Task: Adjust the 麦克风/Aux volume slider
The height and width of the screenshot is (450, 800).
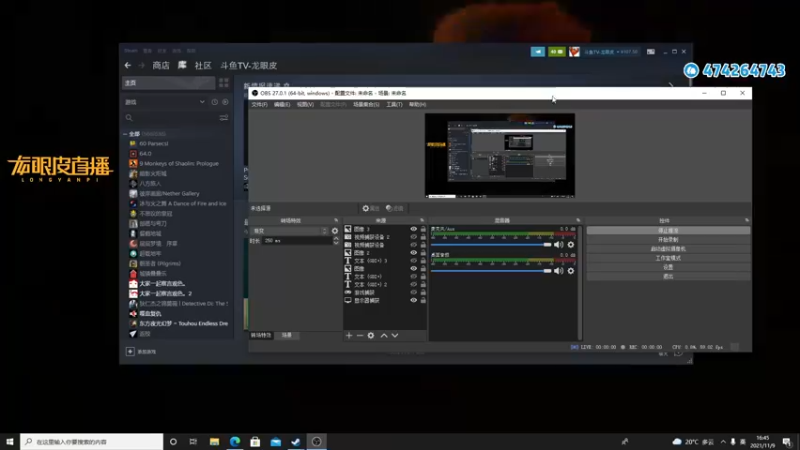Action: (x=491, y=245)
